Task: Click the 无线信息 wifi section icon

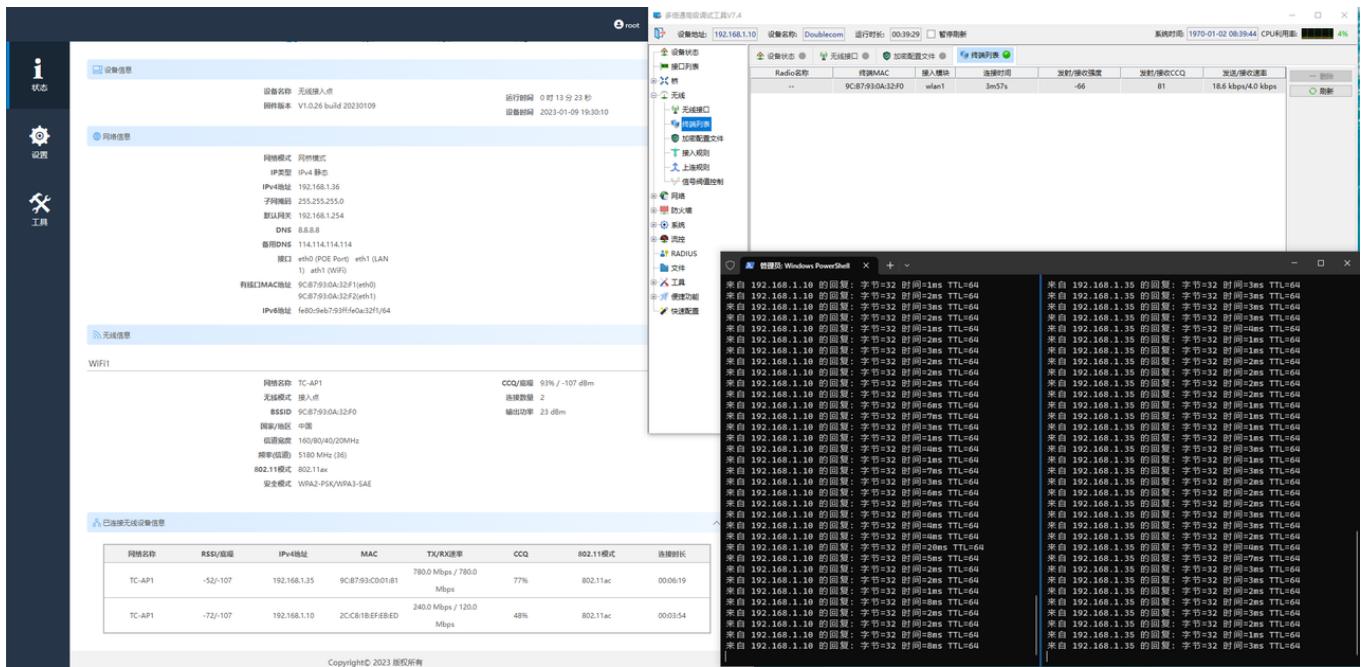Action: (96, 336)
